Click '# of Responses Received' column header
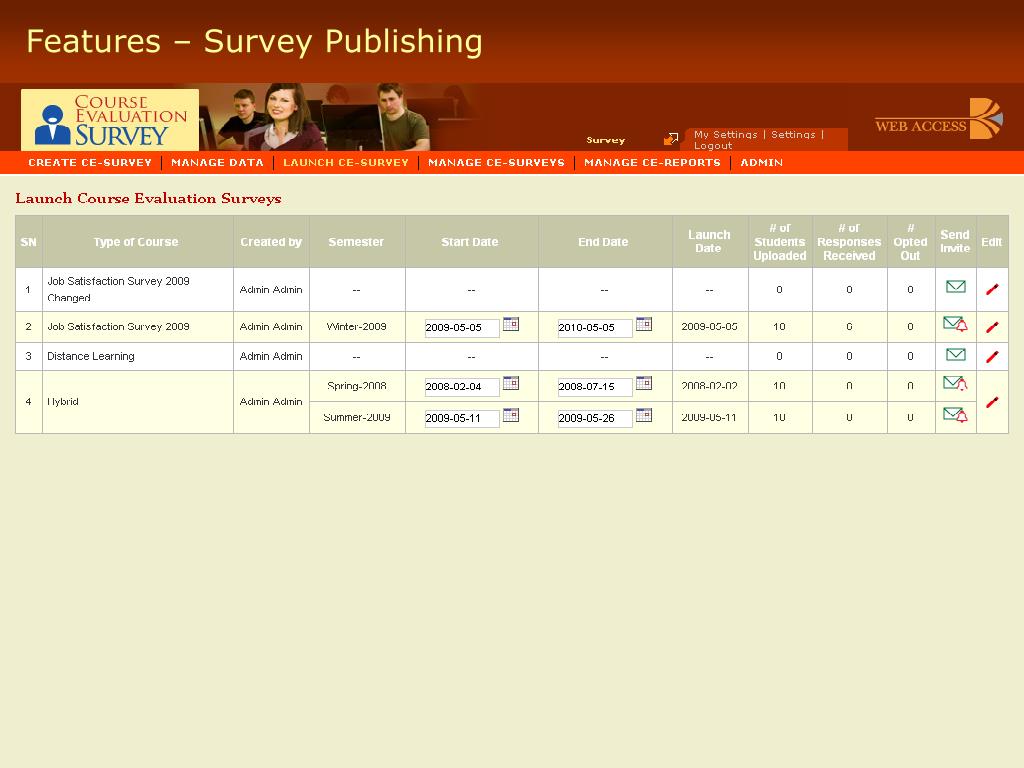The image size is (1024, 768). (x=849, y=242)
